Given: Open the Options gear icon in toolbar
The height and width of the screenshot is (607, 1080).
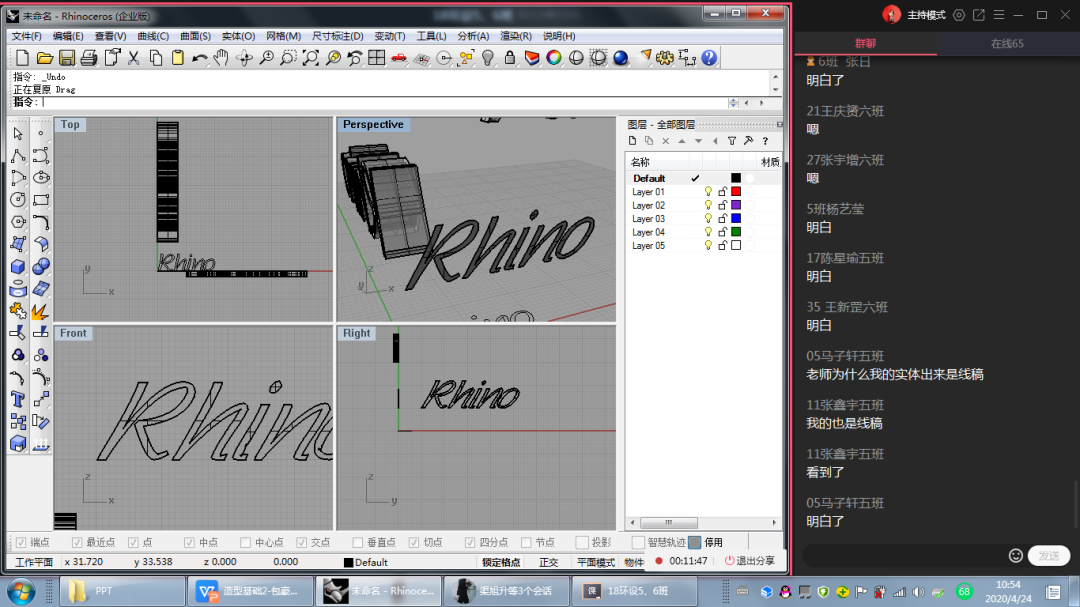Looking at the screenshot, I should (665, 58).
